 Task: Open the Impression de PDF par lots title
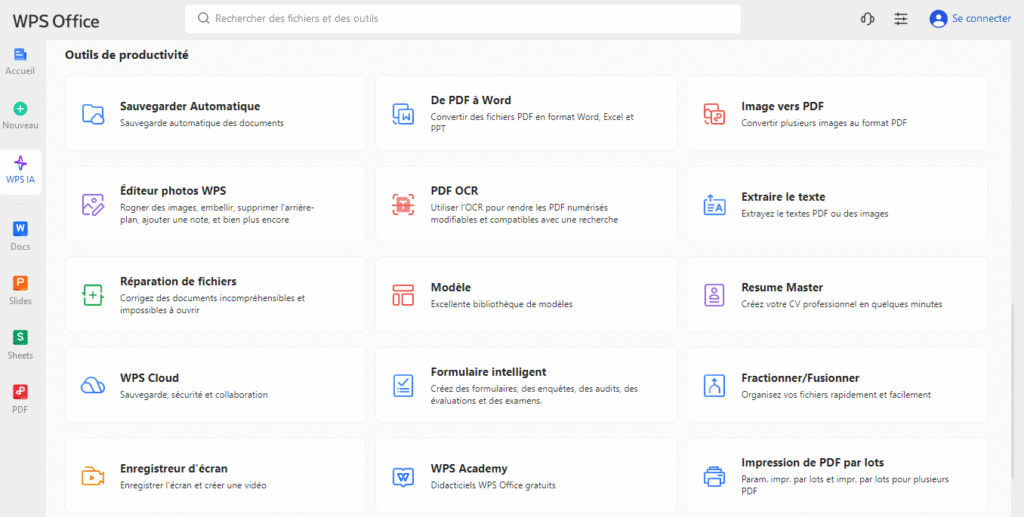coord(812,463)
